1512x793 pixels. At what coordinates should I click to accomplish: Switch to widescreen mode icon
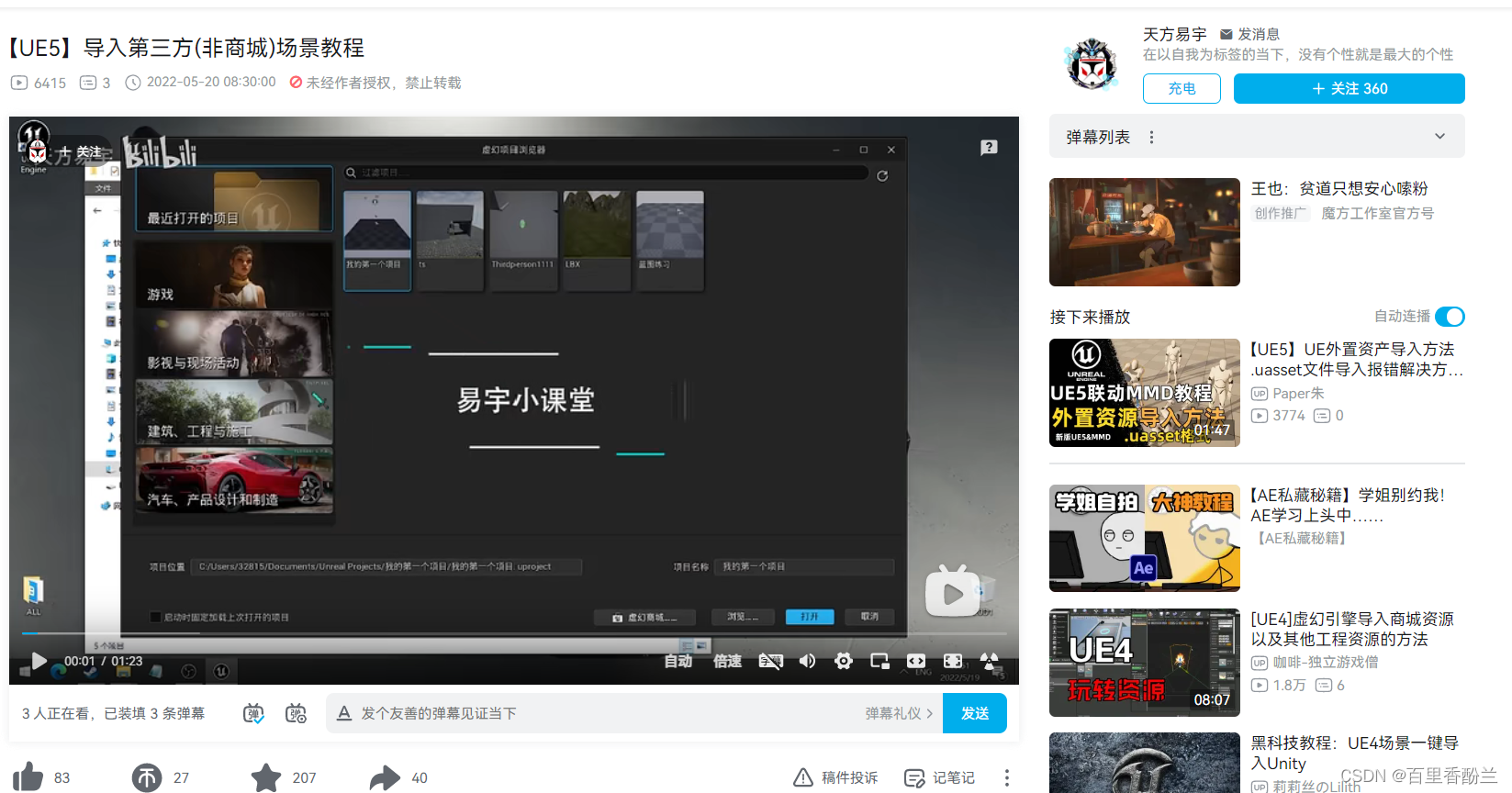click(x=916, y=661)
